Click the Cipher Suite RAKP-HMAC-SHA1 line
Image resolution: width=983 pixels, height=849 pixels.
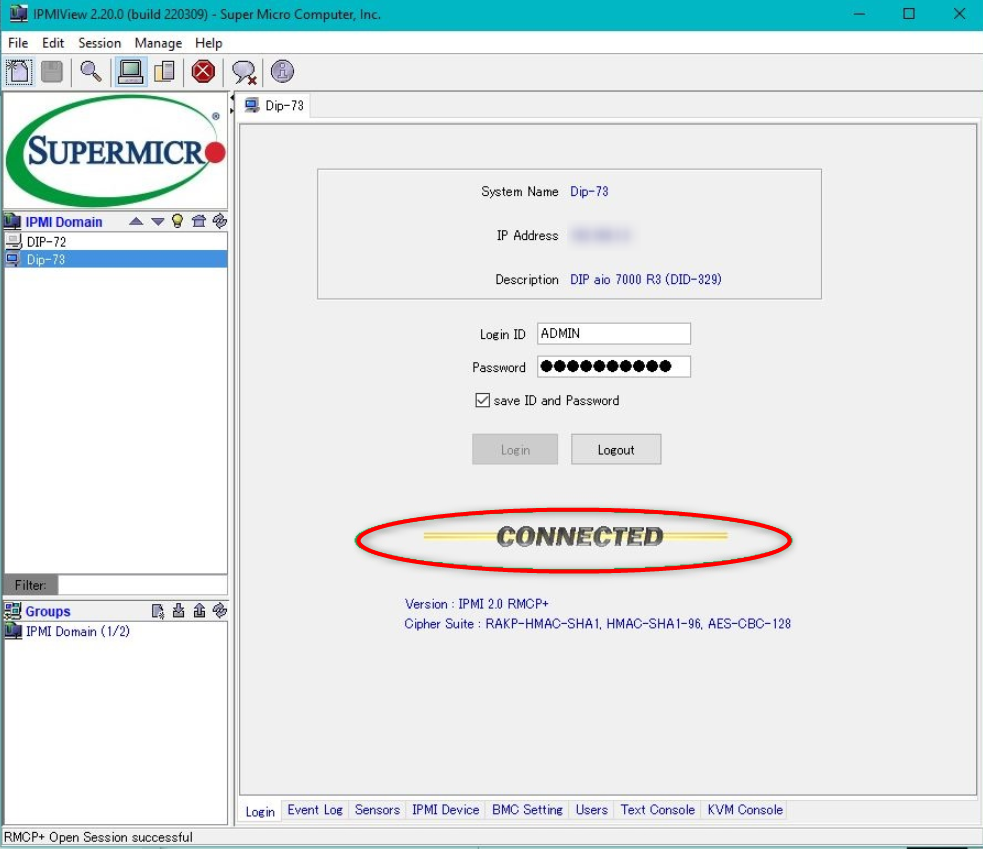tap(597, 624)
